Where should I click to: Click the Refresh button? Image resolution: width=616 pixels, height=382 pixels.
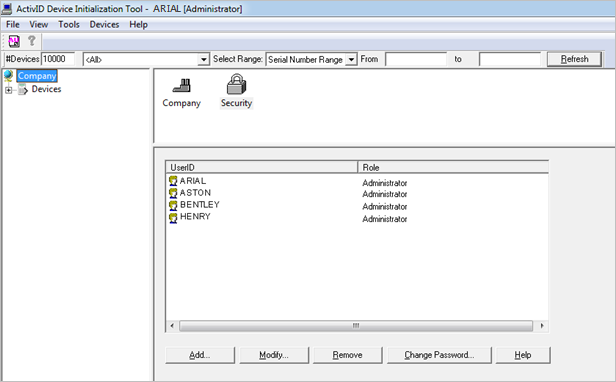click(x=574, y=59)
